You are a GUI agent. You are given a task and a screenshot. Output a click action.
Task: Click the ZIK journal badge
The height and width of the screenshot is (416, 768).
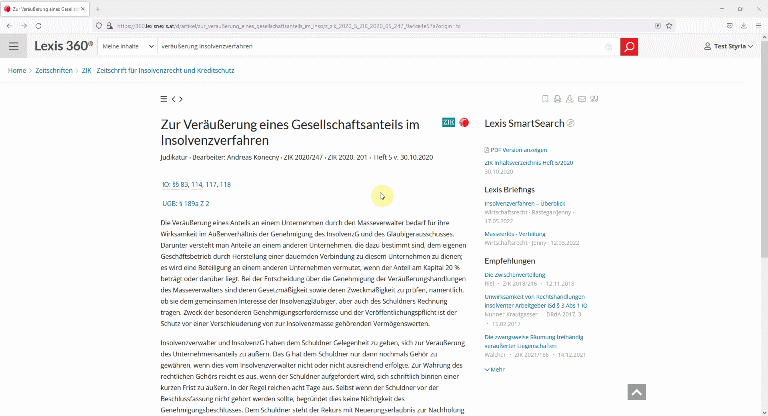[x=448, y=122]
